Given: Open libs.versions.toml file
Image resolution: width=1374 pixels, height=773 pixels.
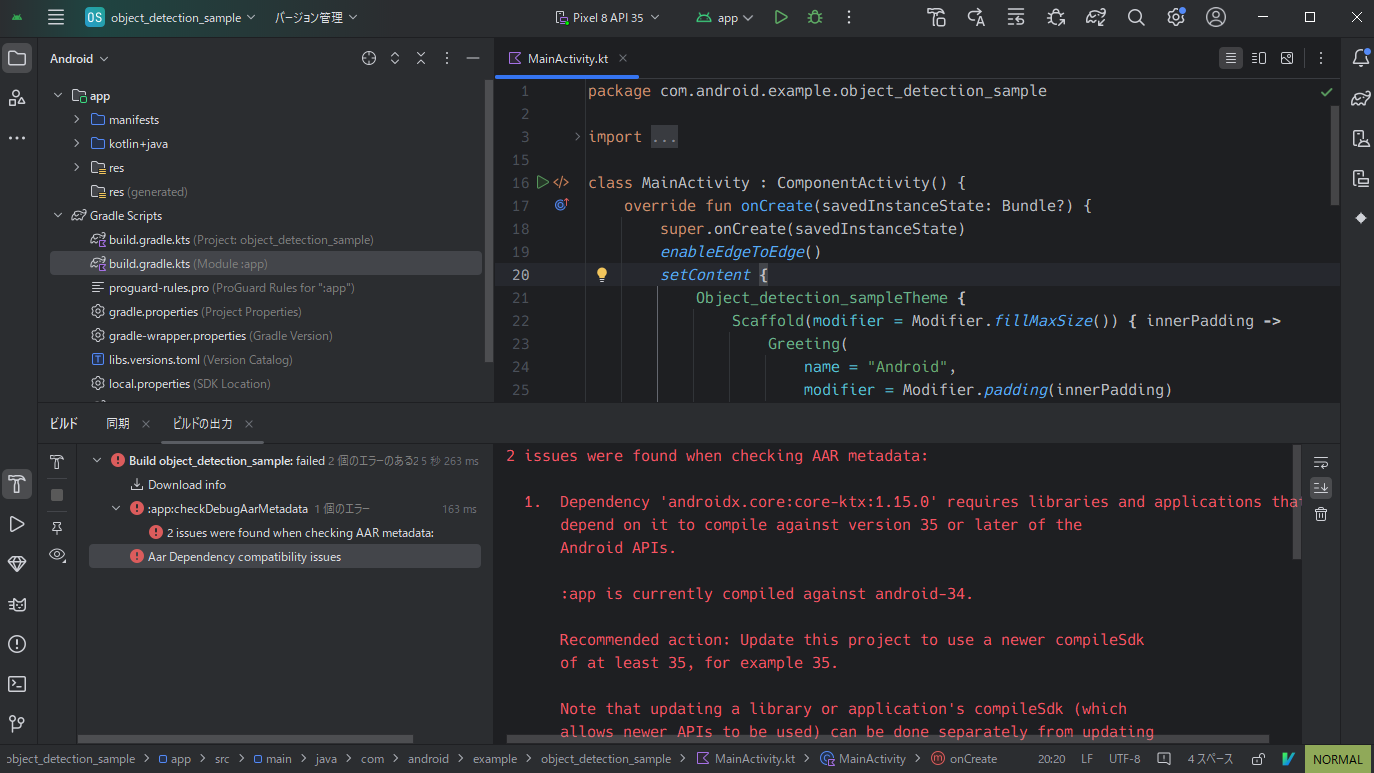Looking at the screenshot, I should click(x=154, y=360).
